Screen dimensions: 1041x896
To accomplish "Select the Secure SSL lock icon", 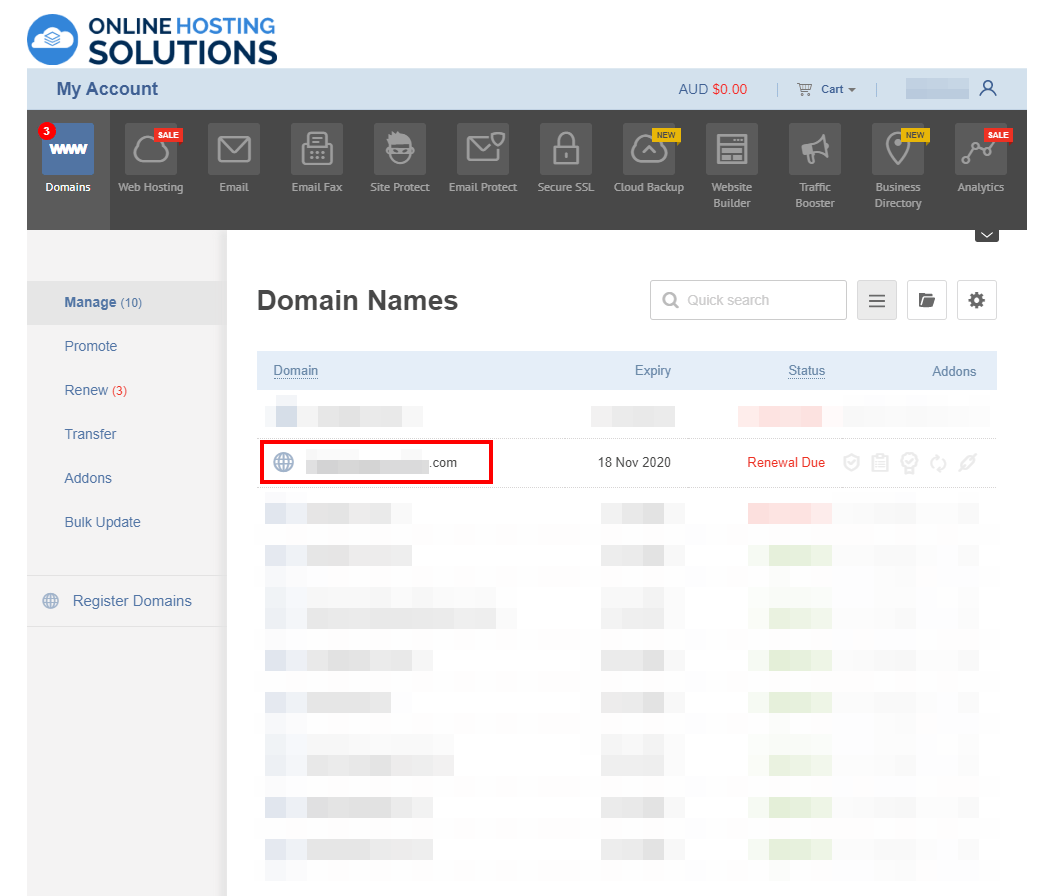I will 565,150.
